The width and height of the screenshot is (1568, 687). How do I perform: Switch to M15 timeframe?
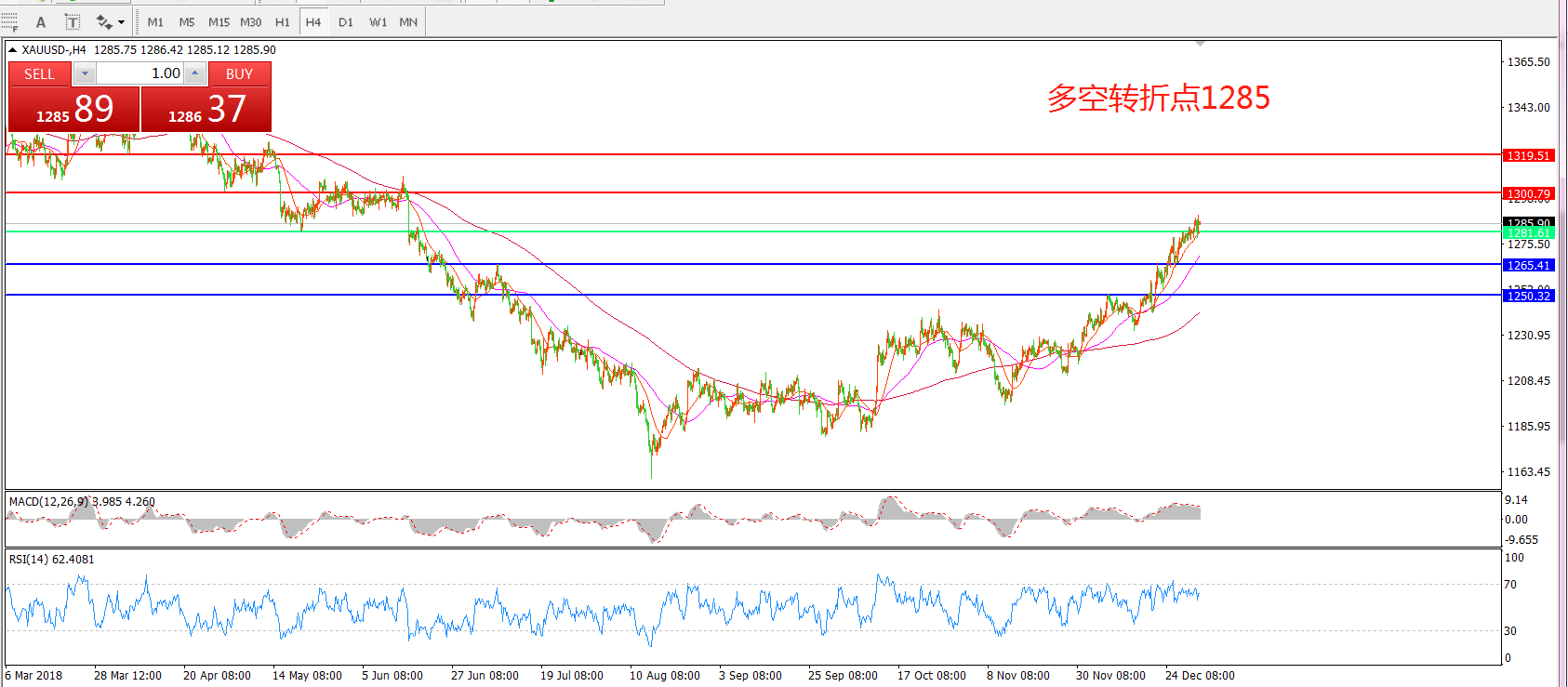(x=219, y=22)
